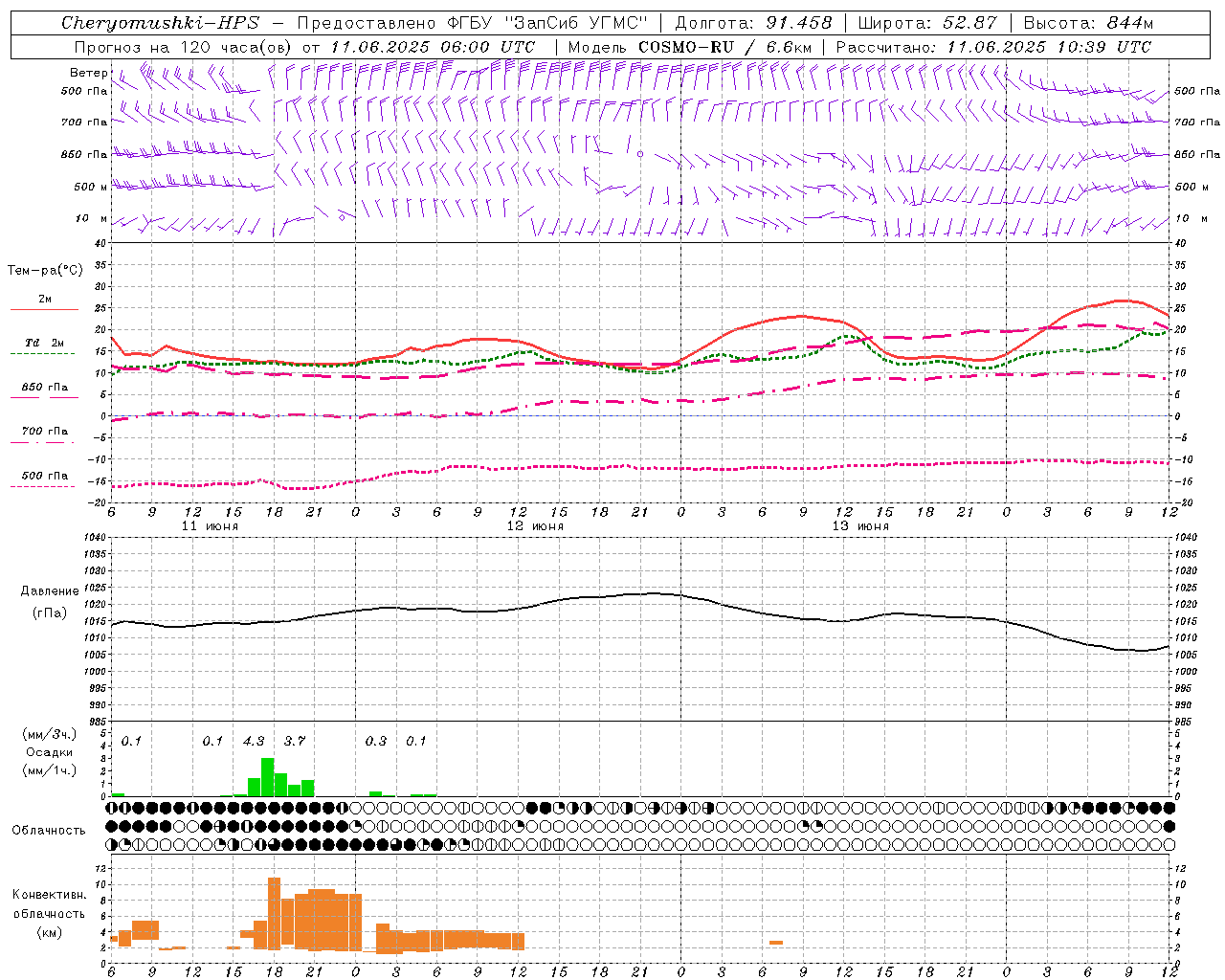Click the '(мм/3ч.)' precipitation unit label
Viewport: 1225px width, 980px height.
(x=49, y=734)
